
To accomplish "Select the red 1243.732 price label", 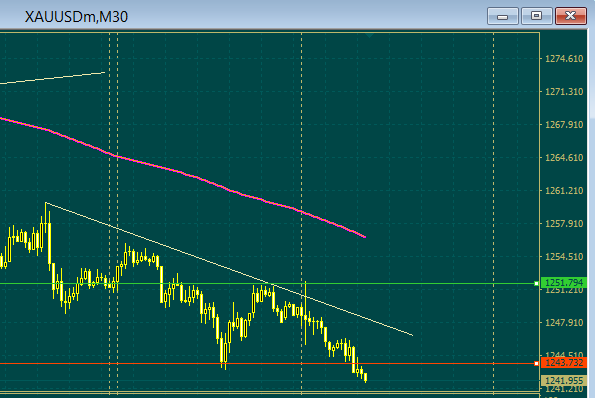I will (564, 363).
